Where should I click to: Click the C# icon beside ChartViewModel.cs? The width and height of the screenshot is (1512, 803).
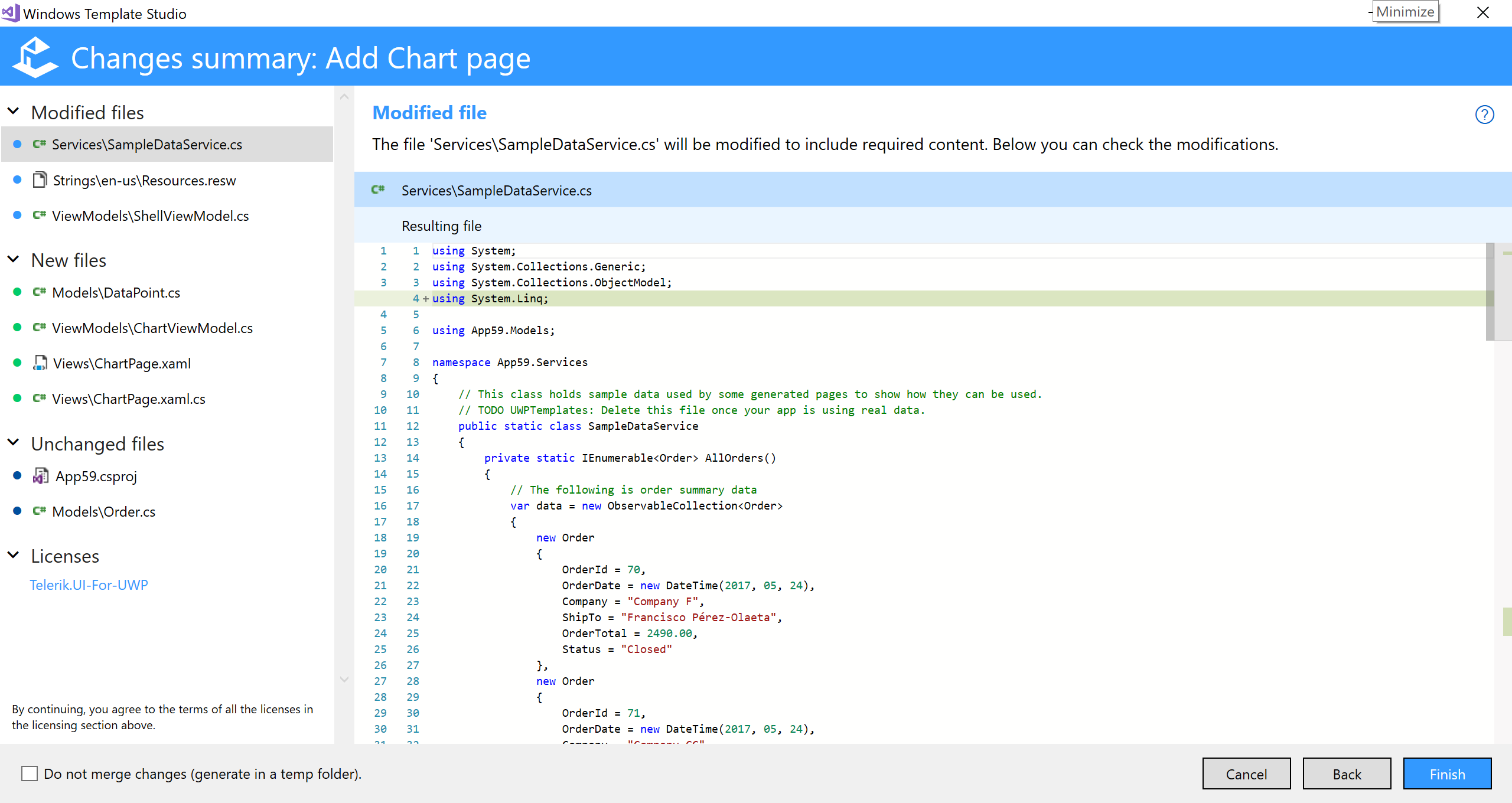pyautogui.click(x=38, y=327)
